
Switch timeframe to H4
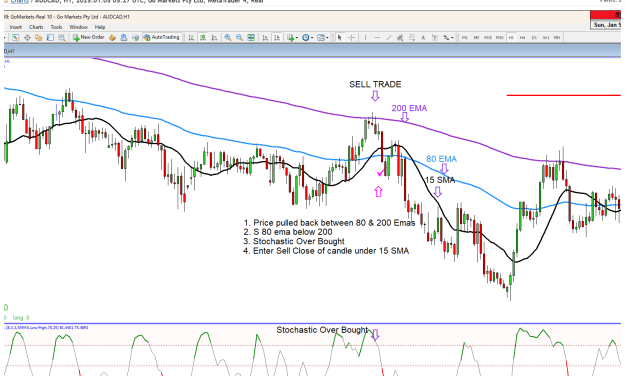523,37
